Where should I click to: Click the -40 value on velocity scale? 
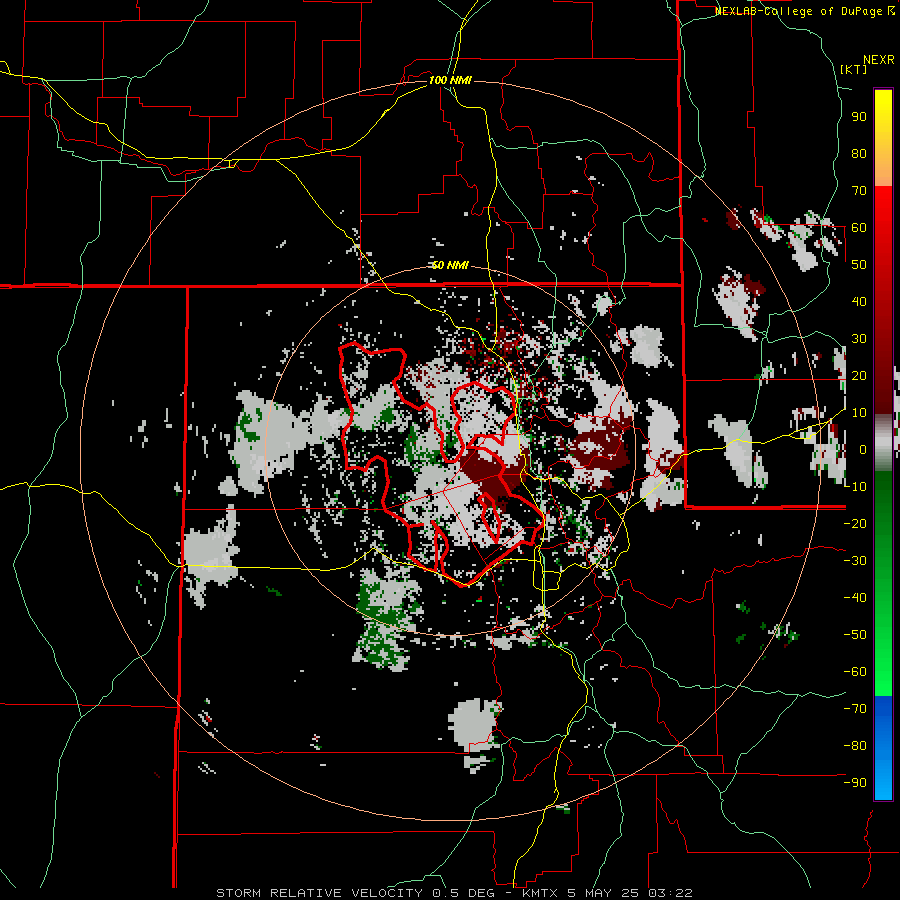(x=855, y=598)
